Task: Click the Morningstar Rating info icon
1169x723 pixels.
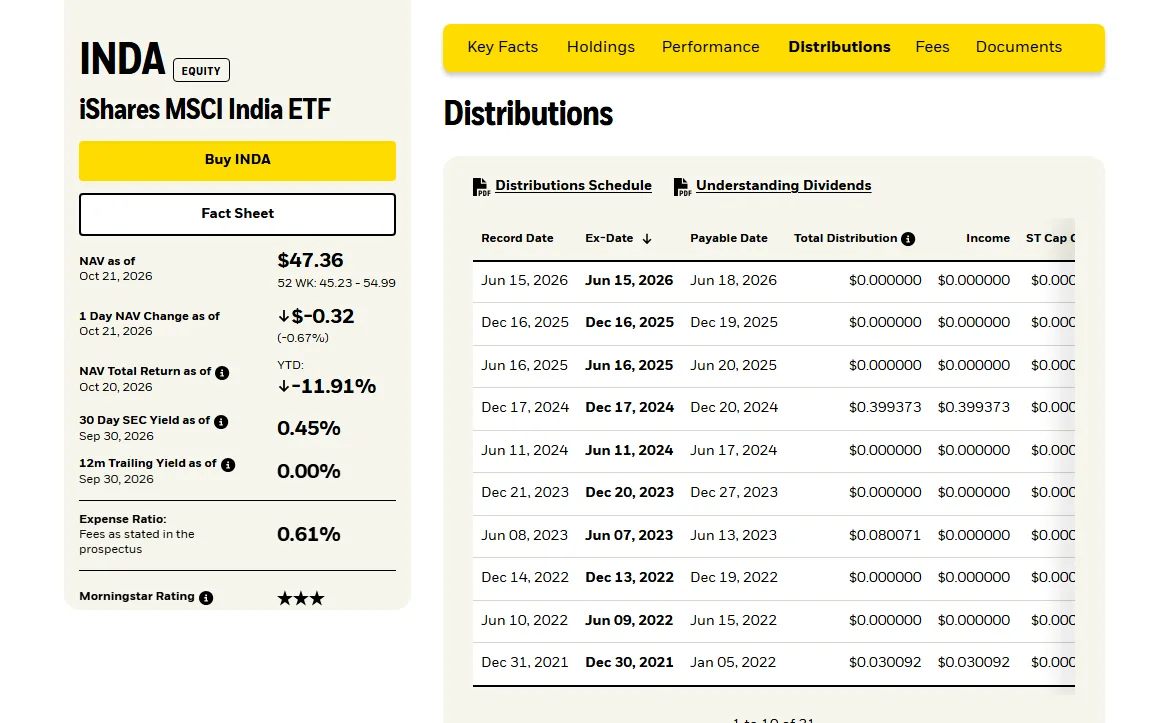Action: (x=207, y=598)
